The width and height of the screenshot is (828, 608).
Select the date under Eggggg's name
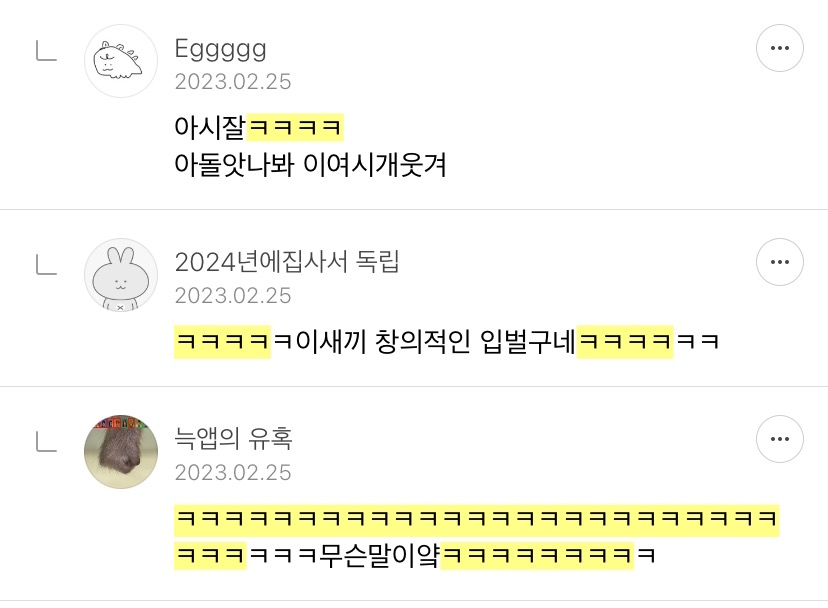point(233,82)
